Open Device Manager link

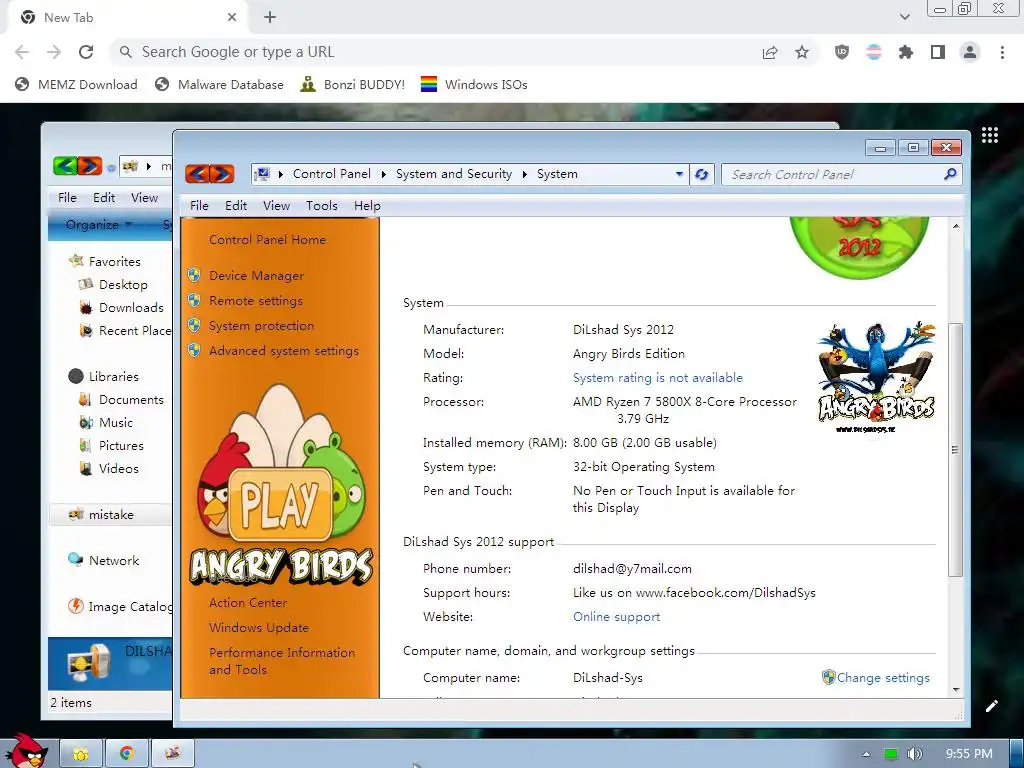[256, 276]
